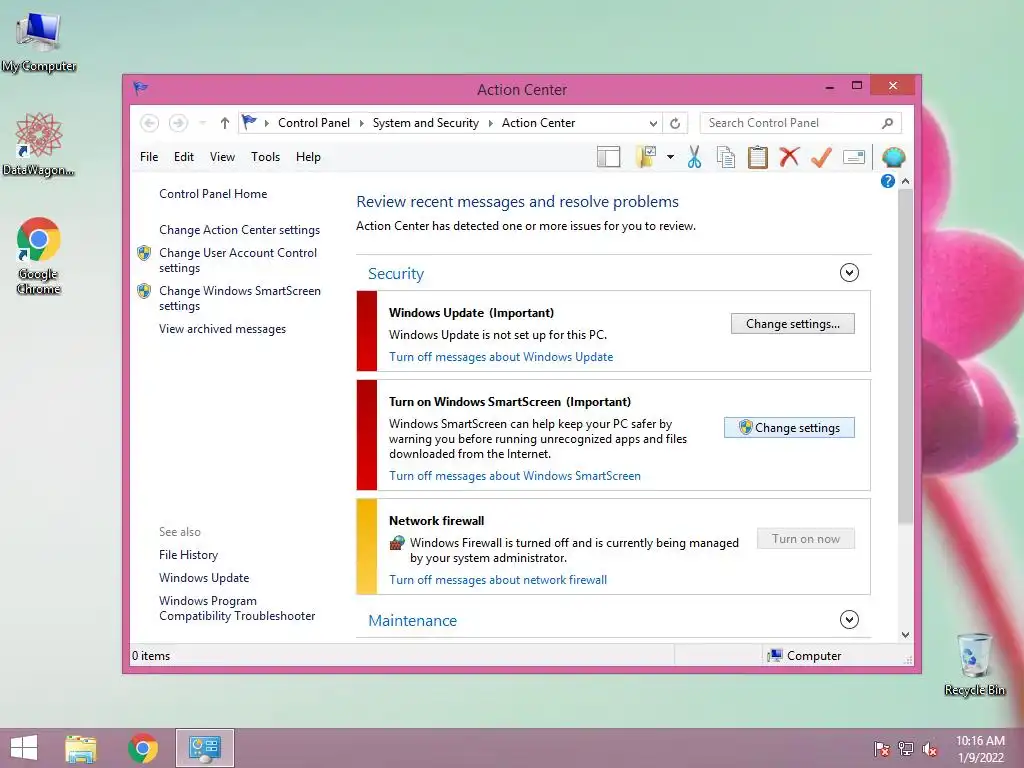
Task: Click the Control Panel taskbar button
Action: click(x=204, y=748)
